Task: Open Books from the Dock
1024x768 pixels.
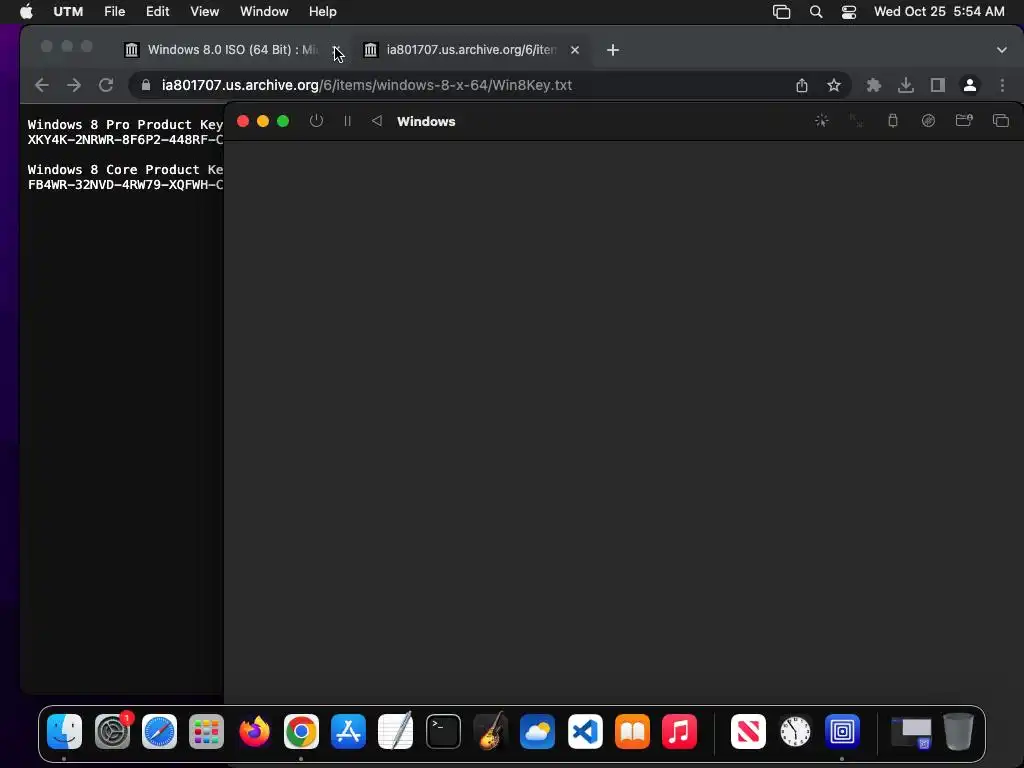Action: pos(632,731)
